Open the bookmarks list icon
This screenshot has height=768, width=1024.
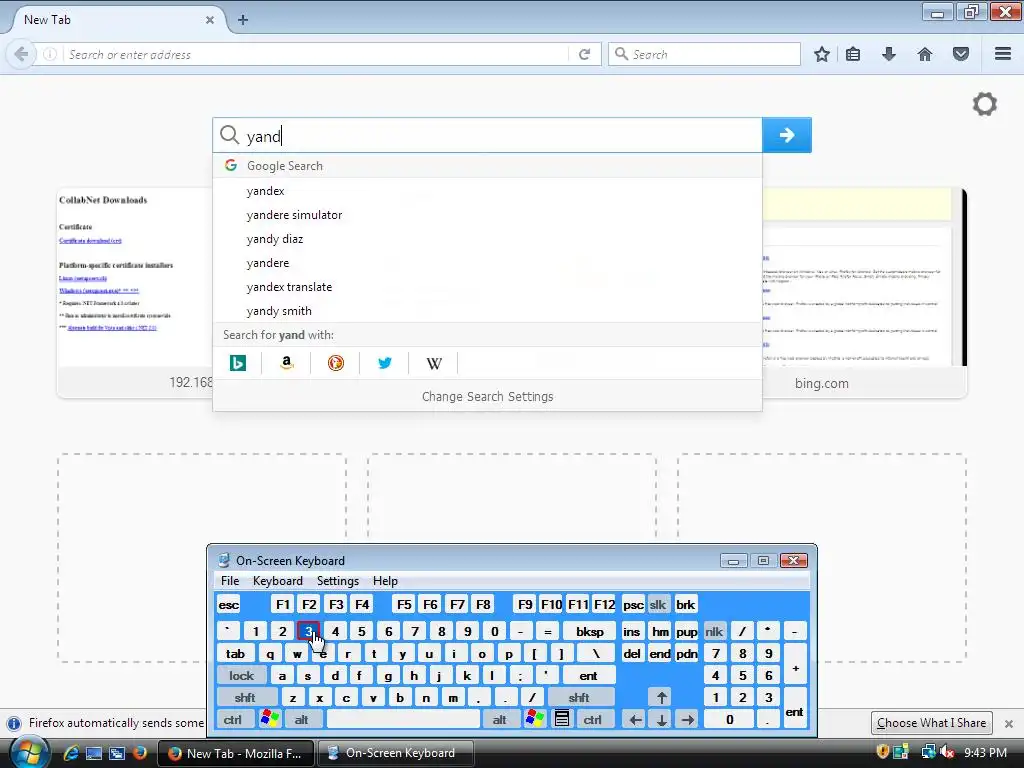(853, 54)
